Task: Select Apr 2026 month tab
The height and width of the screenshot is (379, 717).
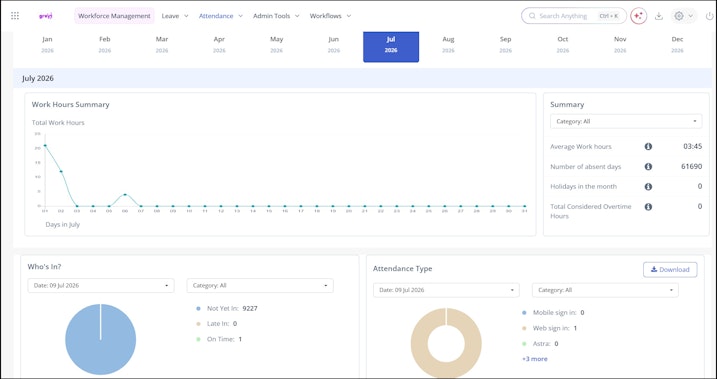Action: [x=219, y=44]
